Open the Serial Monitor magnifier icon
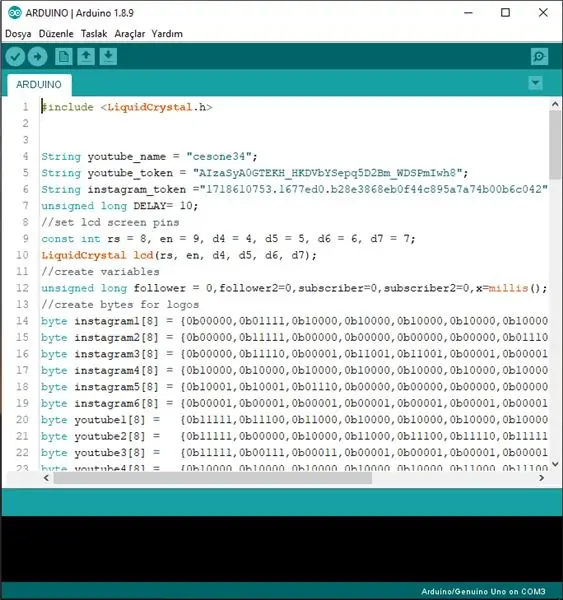 [539, 57]
